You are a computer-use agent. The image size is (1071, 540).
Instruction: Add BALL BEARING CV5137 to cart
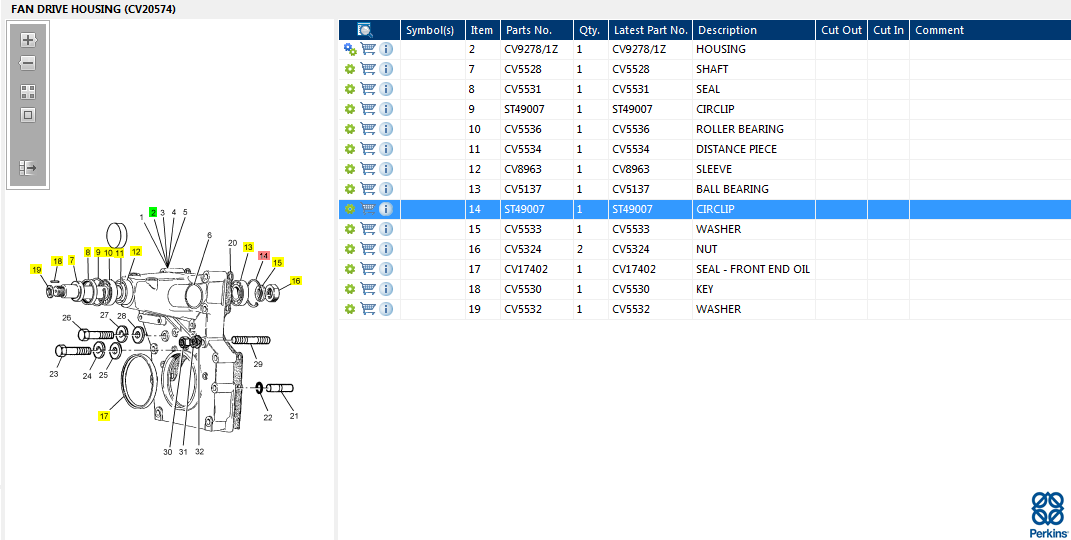368,189
